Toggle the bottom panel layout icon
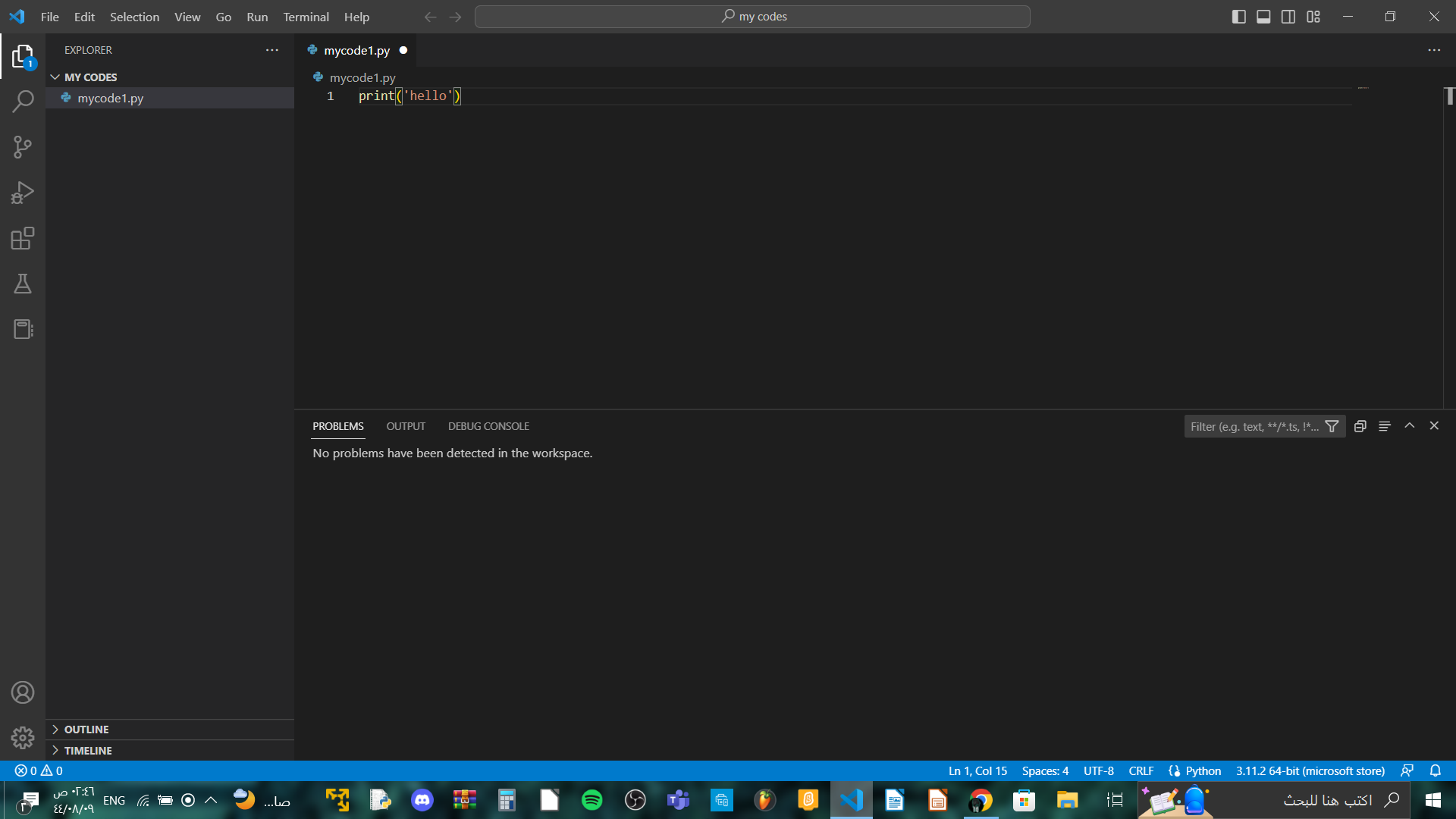This screenshot has height=819, width=1456. coord(1263,17)
